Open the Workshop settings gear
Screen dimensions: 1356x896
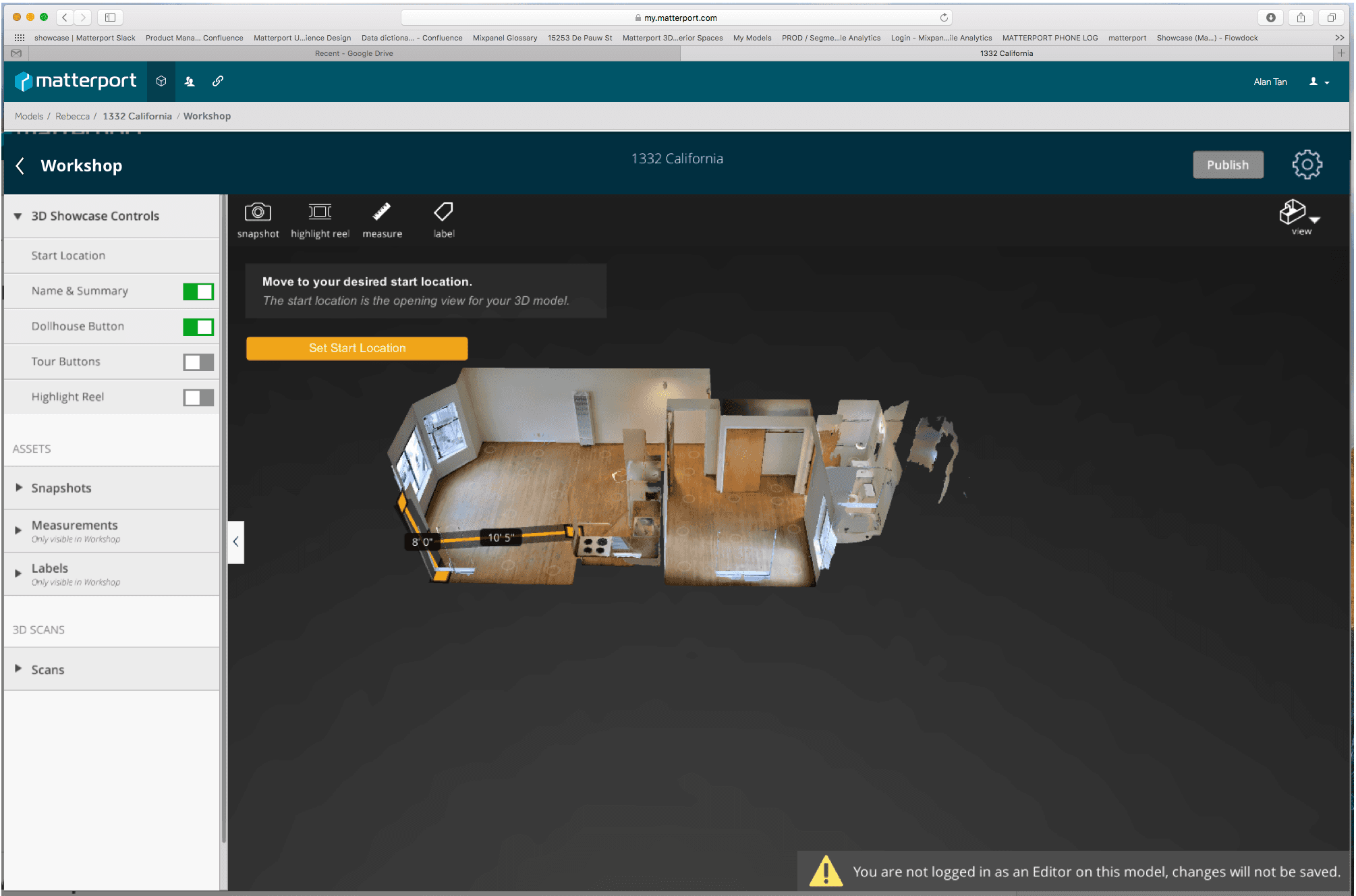1307,165
